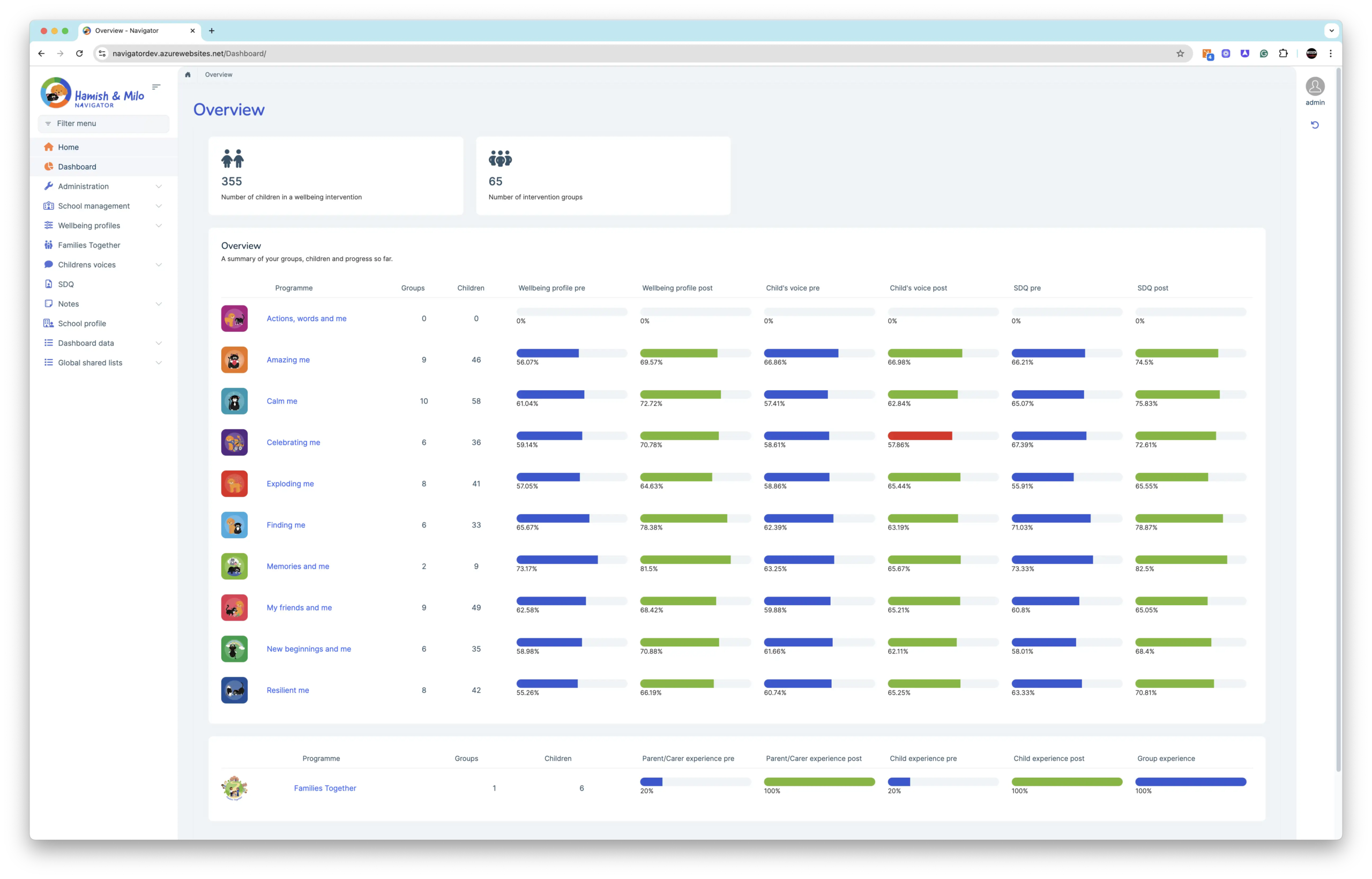This screenshot has width=1372, height=879.
Task: Expand the Global shared lists chevron
Action: [x=159, y=362]
